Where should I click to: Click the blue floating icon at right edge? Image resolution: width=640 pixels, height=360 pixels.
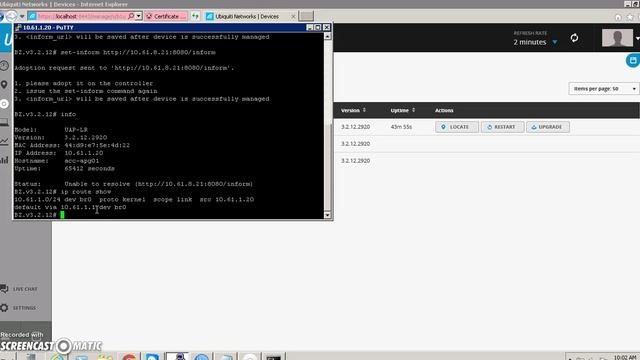633,61
